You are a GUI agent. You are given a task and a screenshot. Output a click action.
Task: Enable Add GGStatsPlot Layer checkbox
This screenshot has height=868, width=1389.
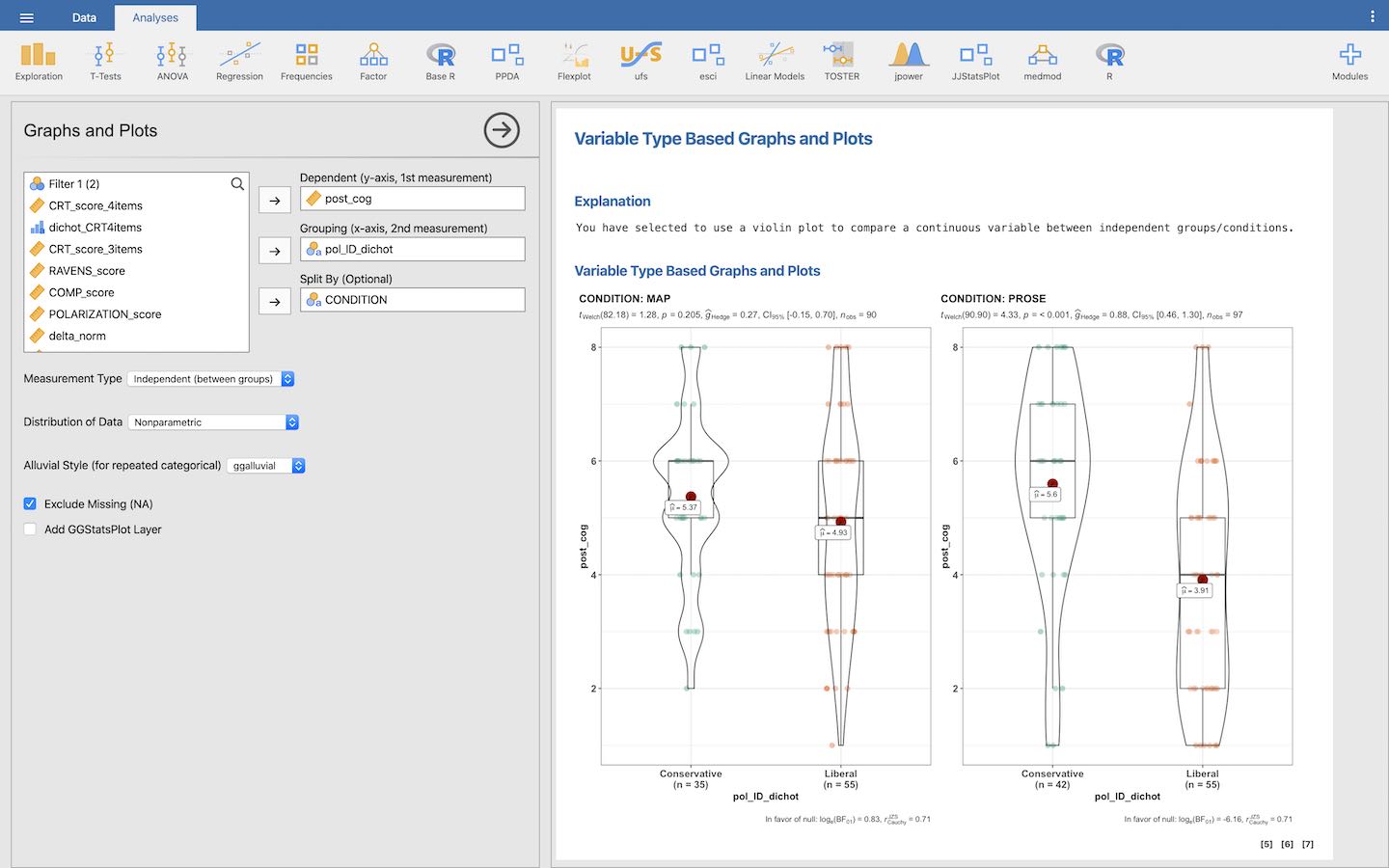click(x=30, y=529)
